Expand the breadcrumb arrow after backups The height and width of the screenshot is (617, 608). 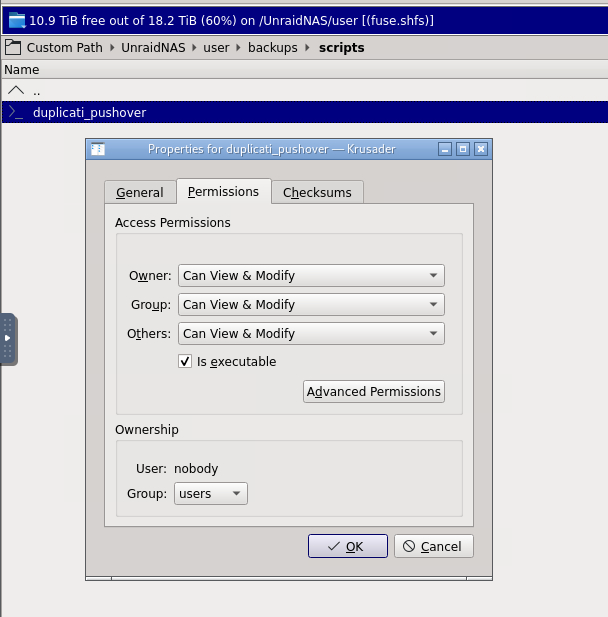tap(307, 48)
